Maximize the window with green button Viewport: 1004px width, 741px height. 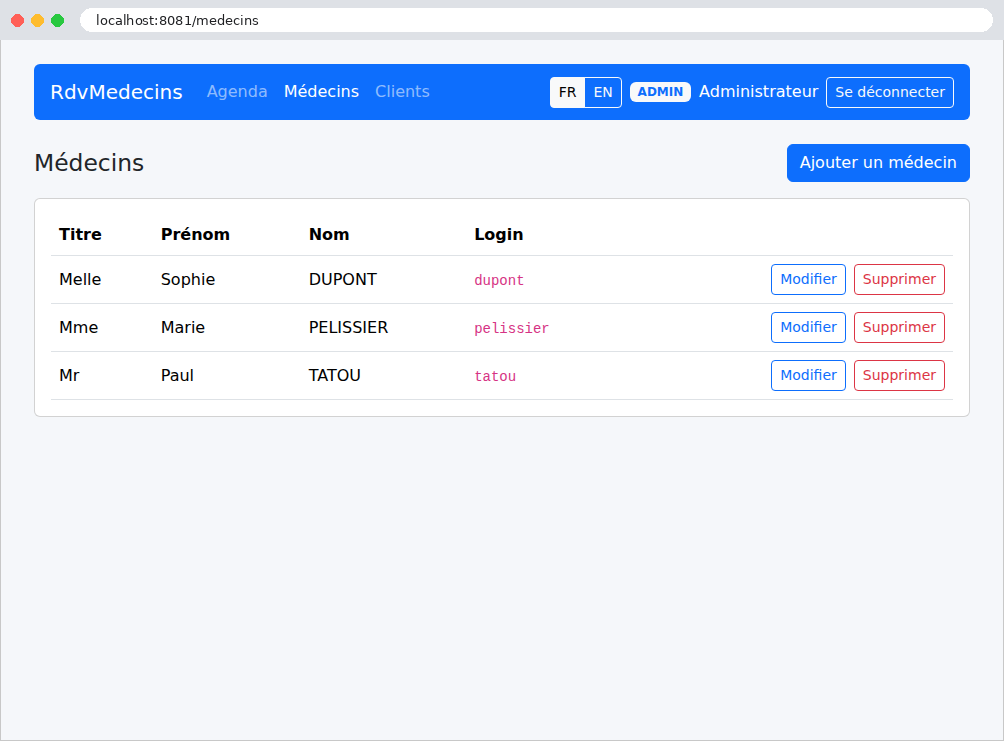tap(58, 20)
